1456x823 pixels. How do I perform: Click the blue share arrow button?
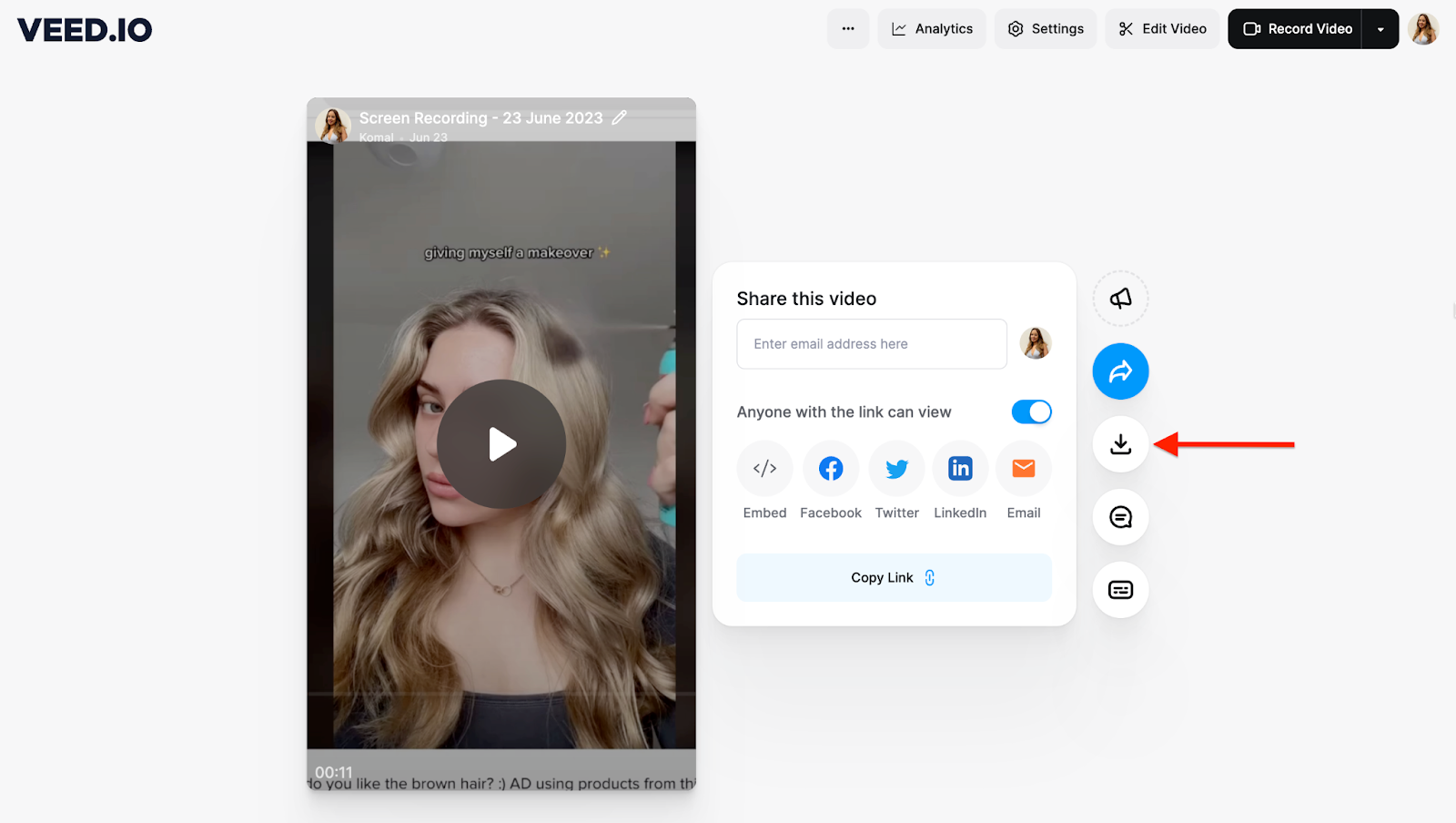point(1121,371)
